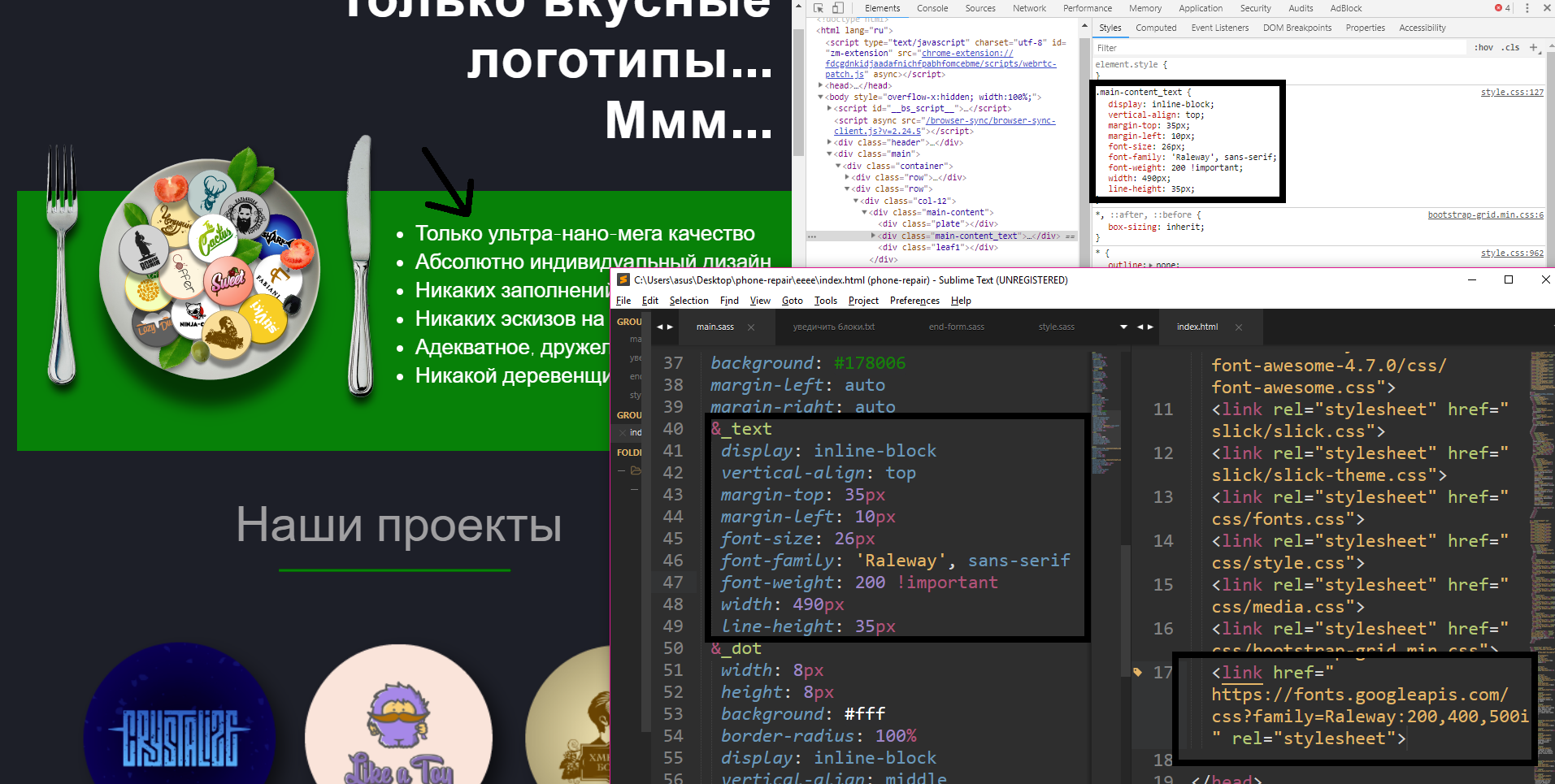1555x784 pixels.
Task: Click the Filter input in Styles pane
Action: click(x=1280, y=48)
